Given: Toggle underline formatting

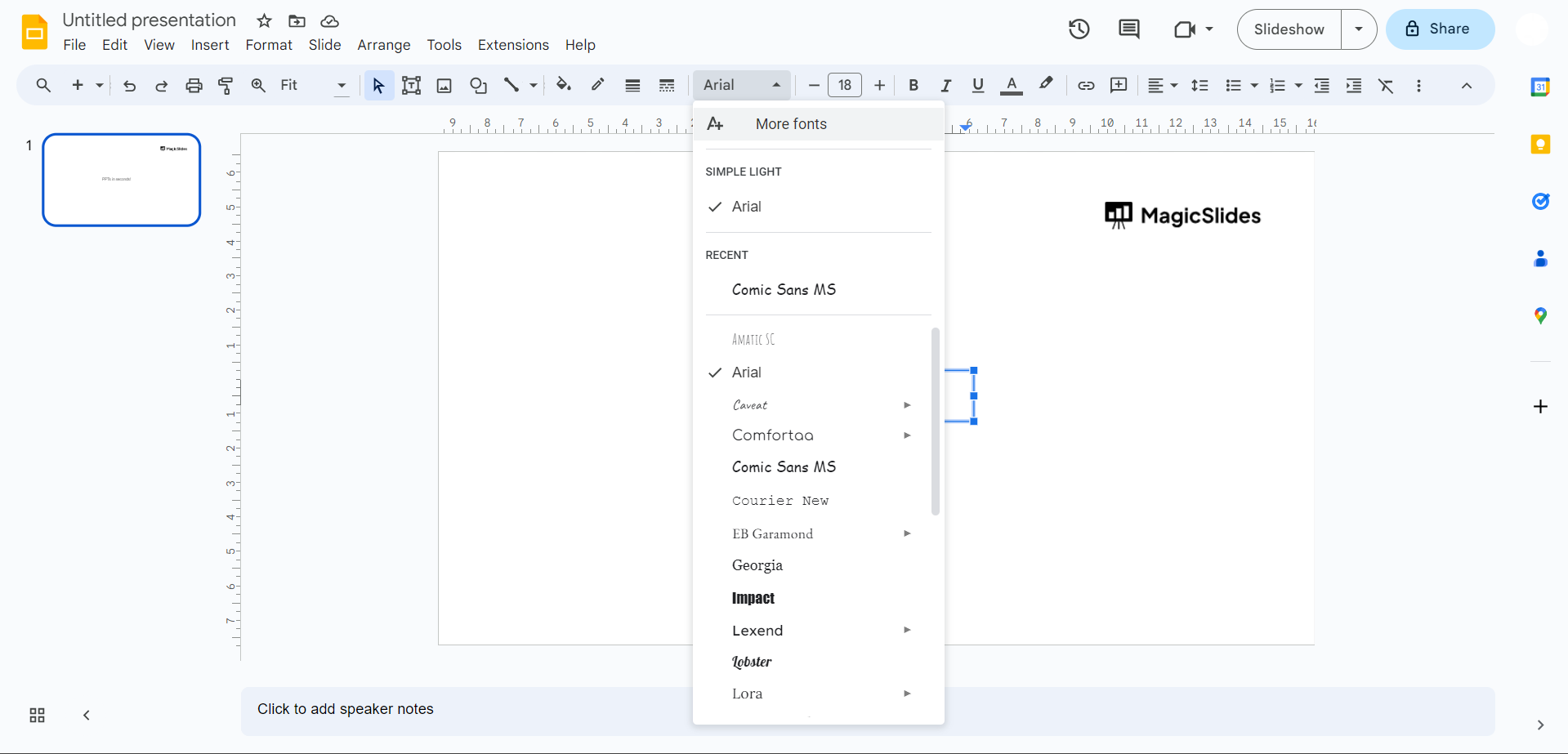Looking at the screenshot, I should pos(977,85).
